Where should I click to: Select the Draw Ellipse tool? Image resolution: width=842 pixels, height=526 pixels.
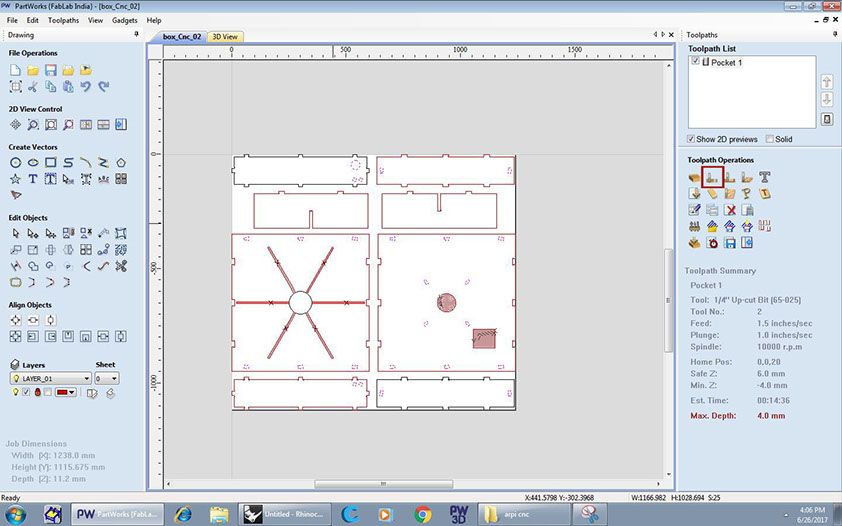(33, 162)
